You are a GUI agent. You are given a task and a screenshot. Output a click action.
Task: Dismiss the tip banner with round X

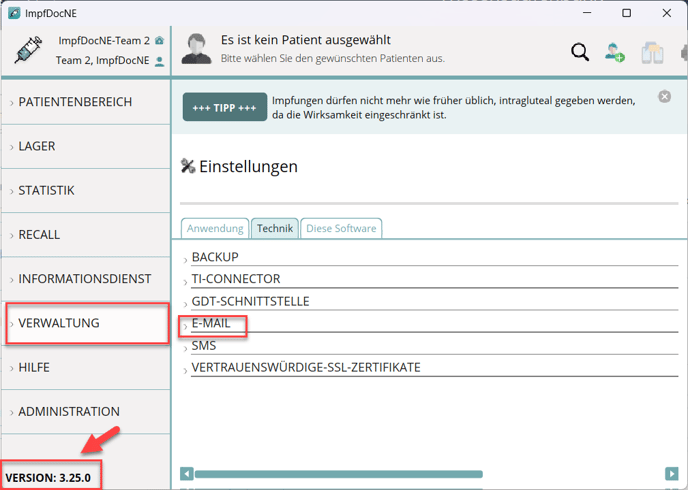[664, 97]
